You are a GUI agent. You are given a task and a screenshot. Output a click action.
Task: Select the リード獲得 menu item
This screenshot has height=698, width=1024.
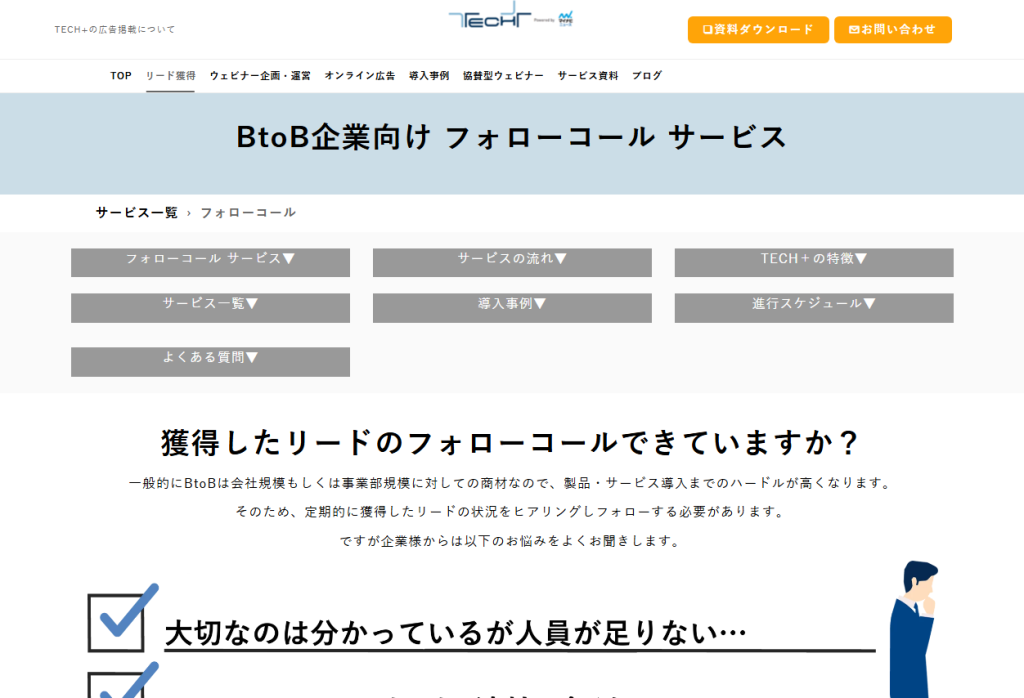(170, 76)
